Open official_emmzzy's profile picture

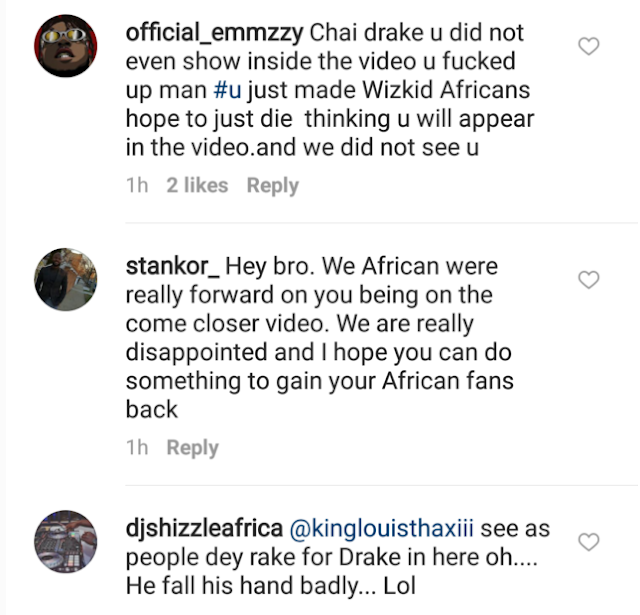click(65, 48)
